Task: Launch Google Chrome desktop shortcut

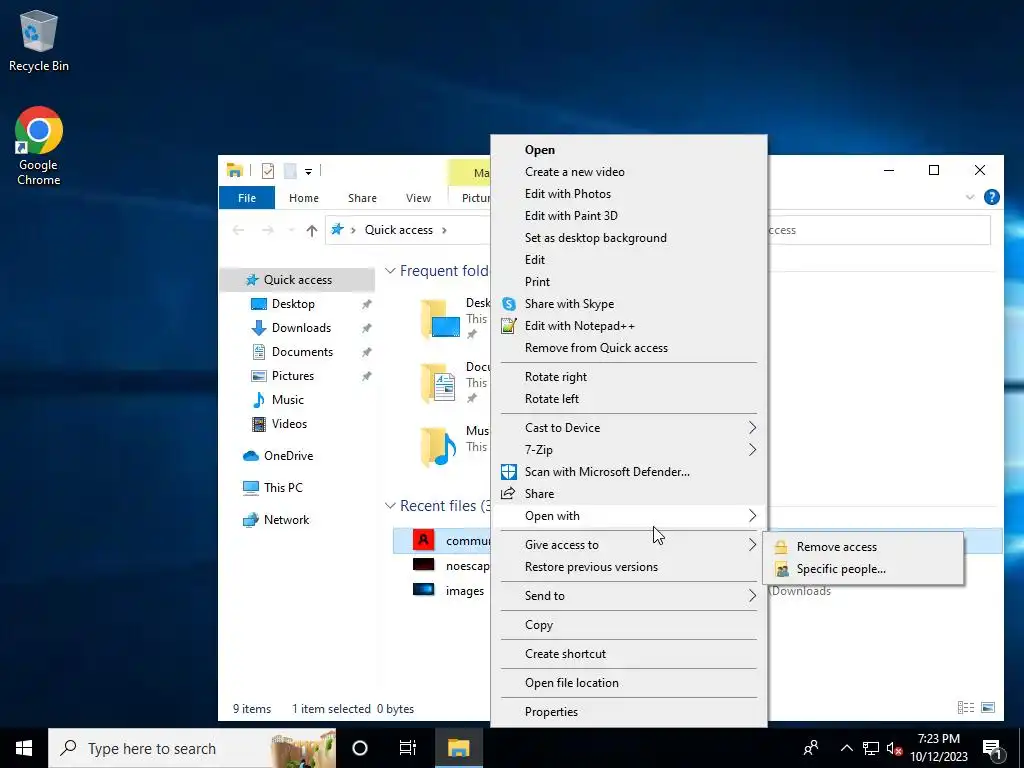Action: (39, 145)
